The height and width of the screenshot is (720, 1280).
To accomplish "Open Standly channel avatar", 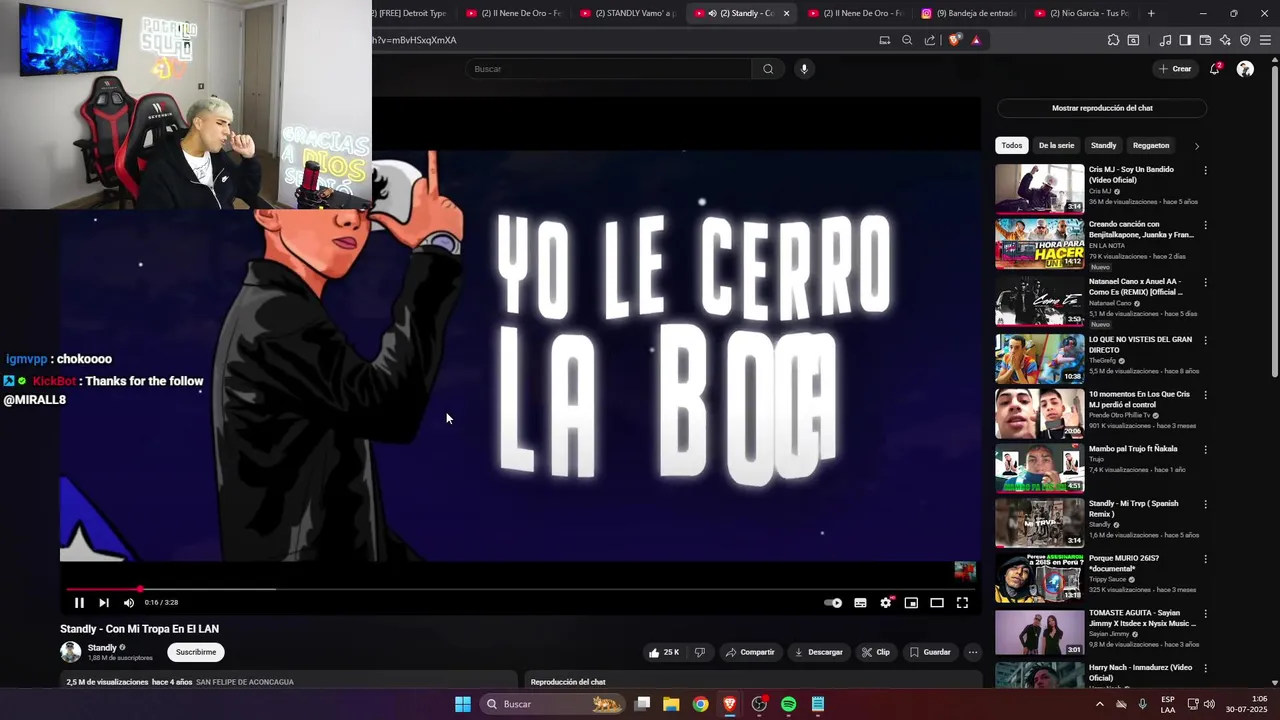I will pyautogui.click(x=71, y=652).
